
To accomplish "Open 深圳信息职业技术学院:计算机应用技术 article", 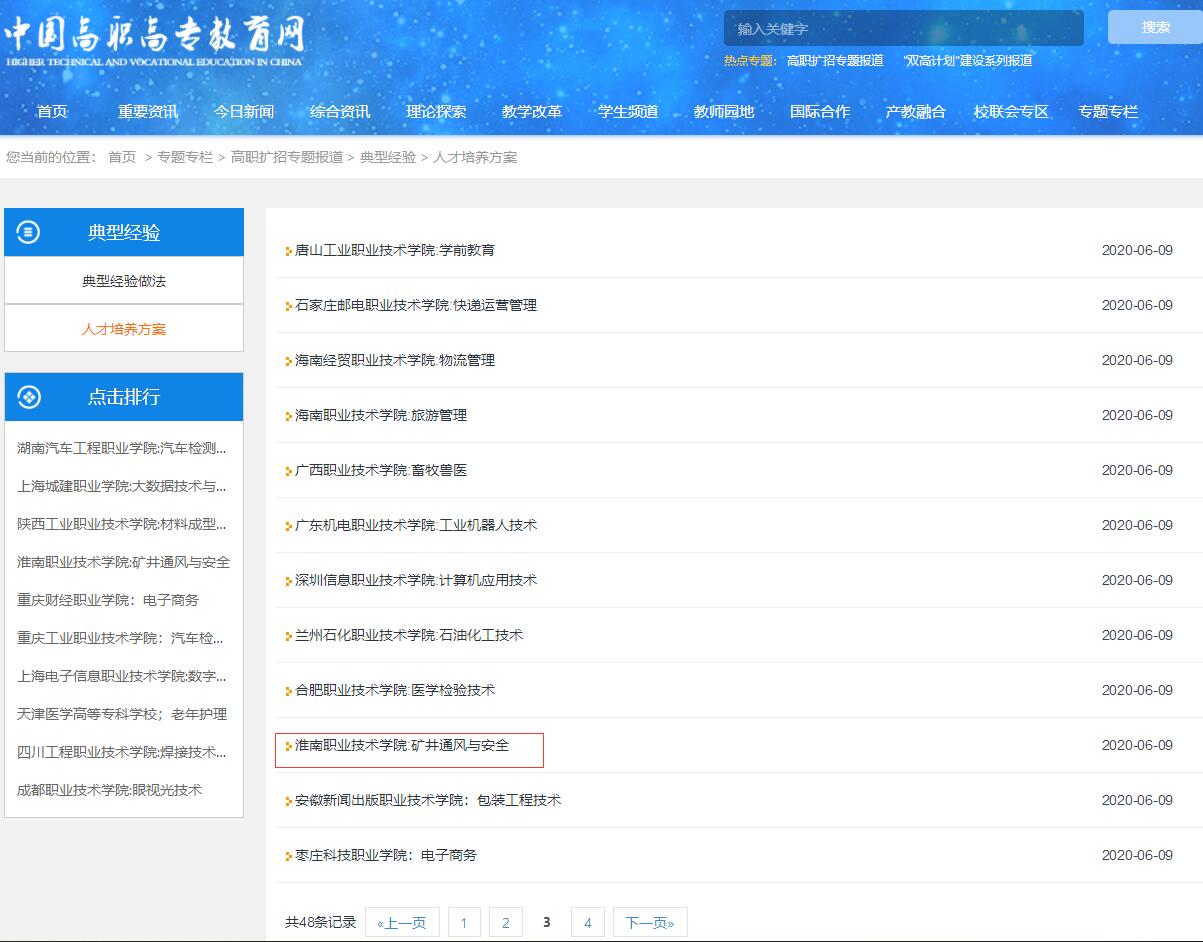I will tap(416, 581).
